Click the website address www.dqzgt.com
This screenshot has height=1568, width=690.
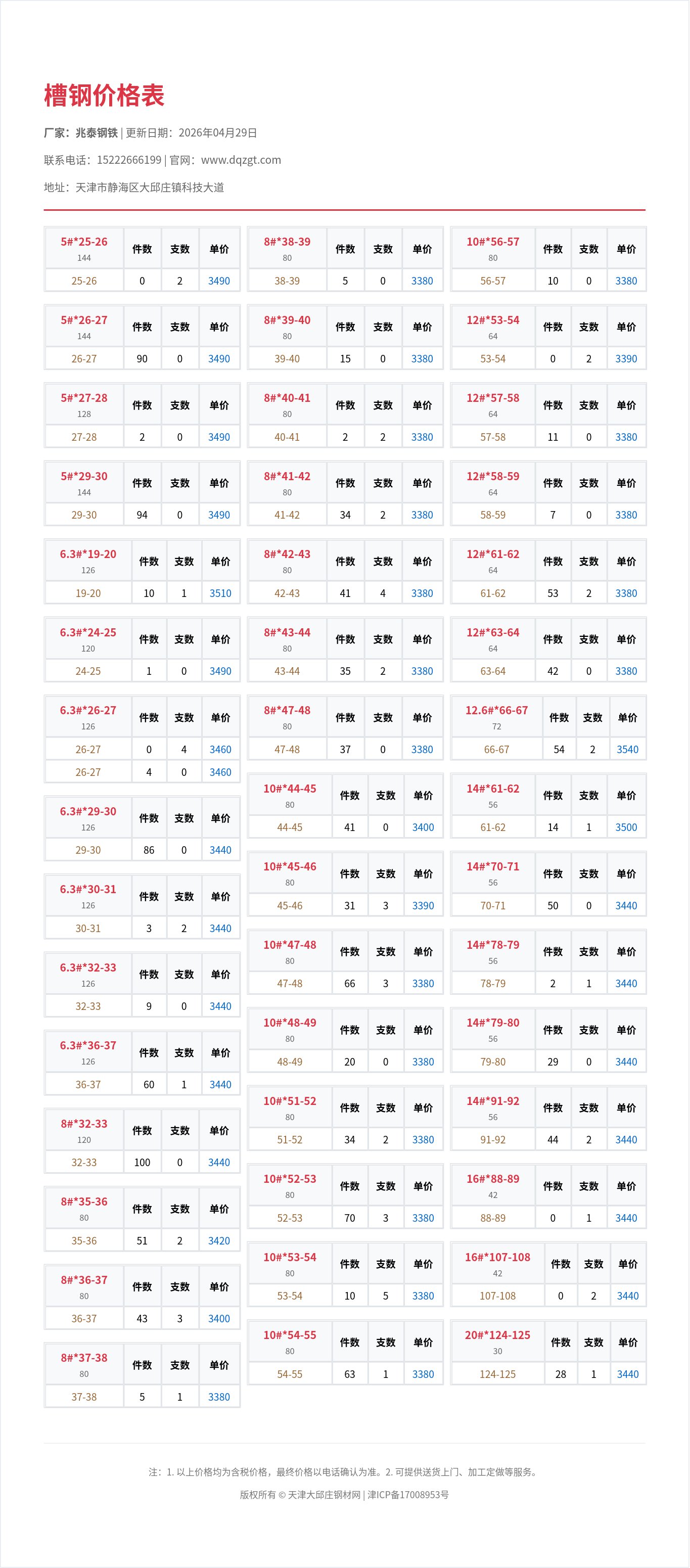(241, 160)
